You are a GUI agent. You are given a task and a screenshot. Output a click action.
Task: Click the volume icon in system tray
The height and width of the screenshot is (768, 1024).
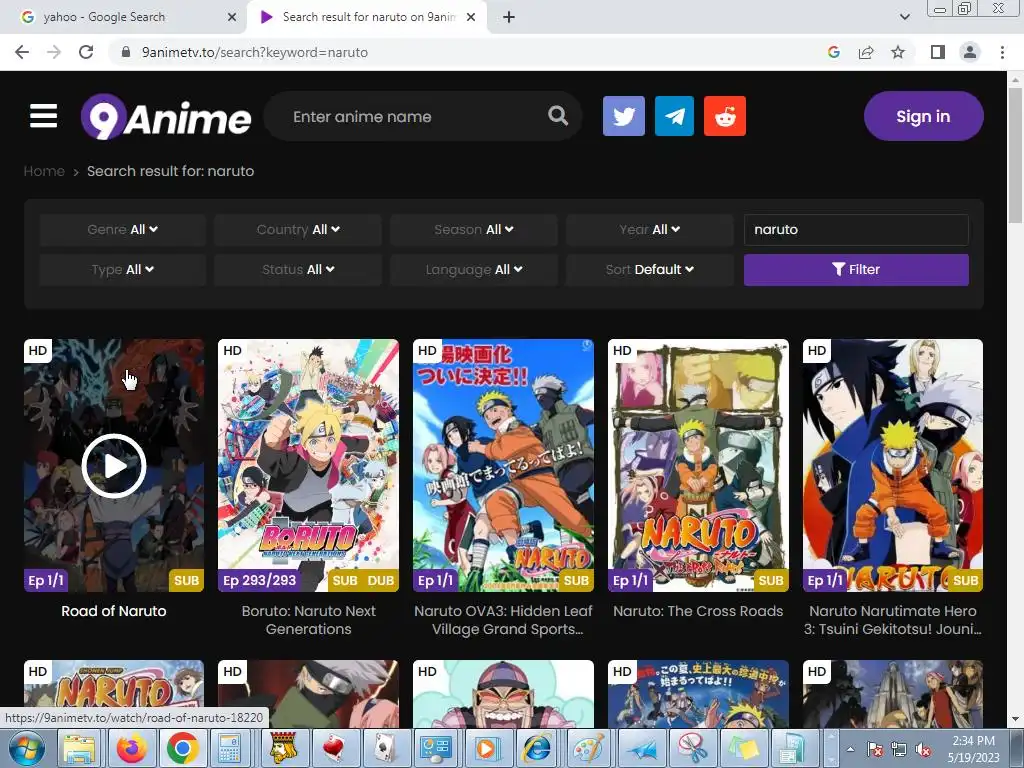923,750
